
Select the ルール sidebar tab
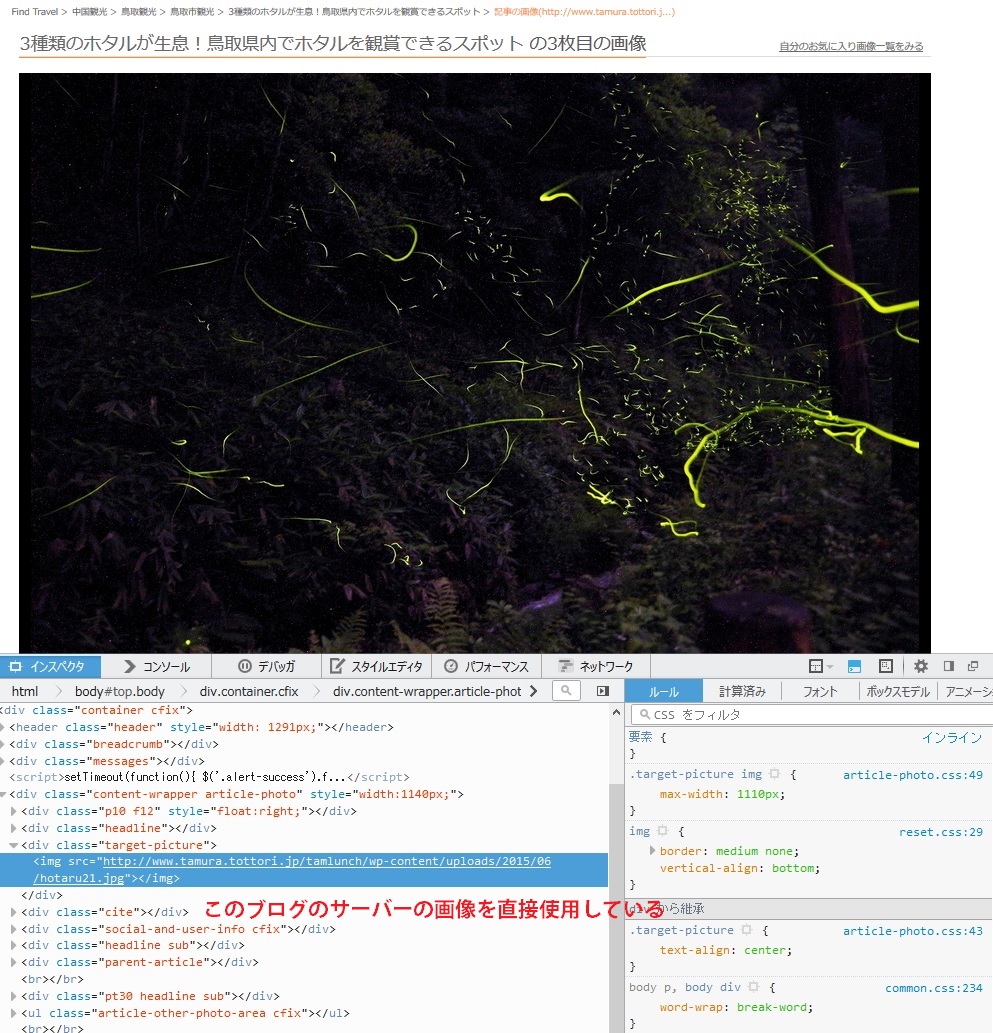[x=663, y=691]
